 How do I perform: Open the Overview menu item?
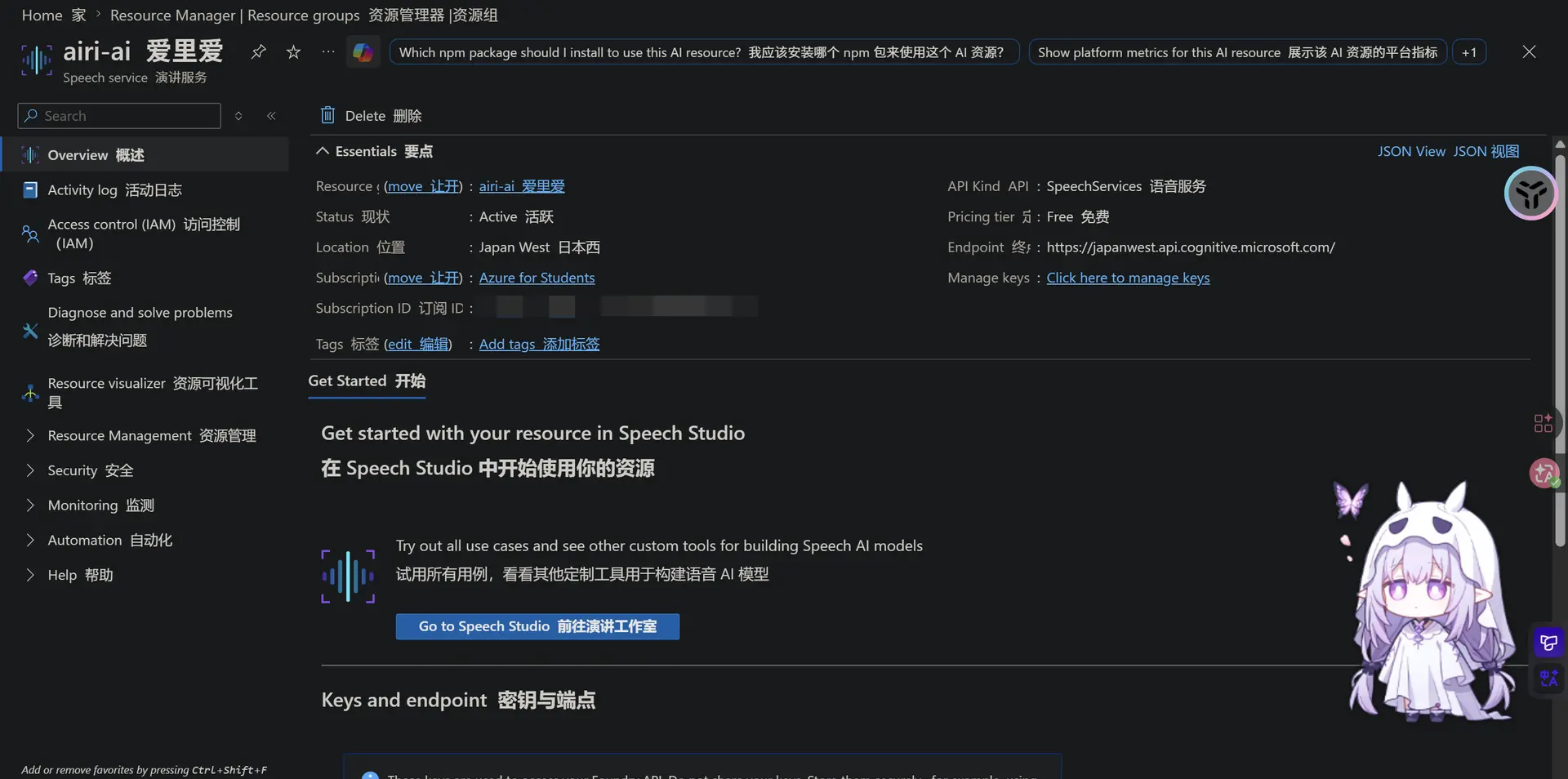point(145,155)
